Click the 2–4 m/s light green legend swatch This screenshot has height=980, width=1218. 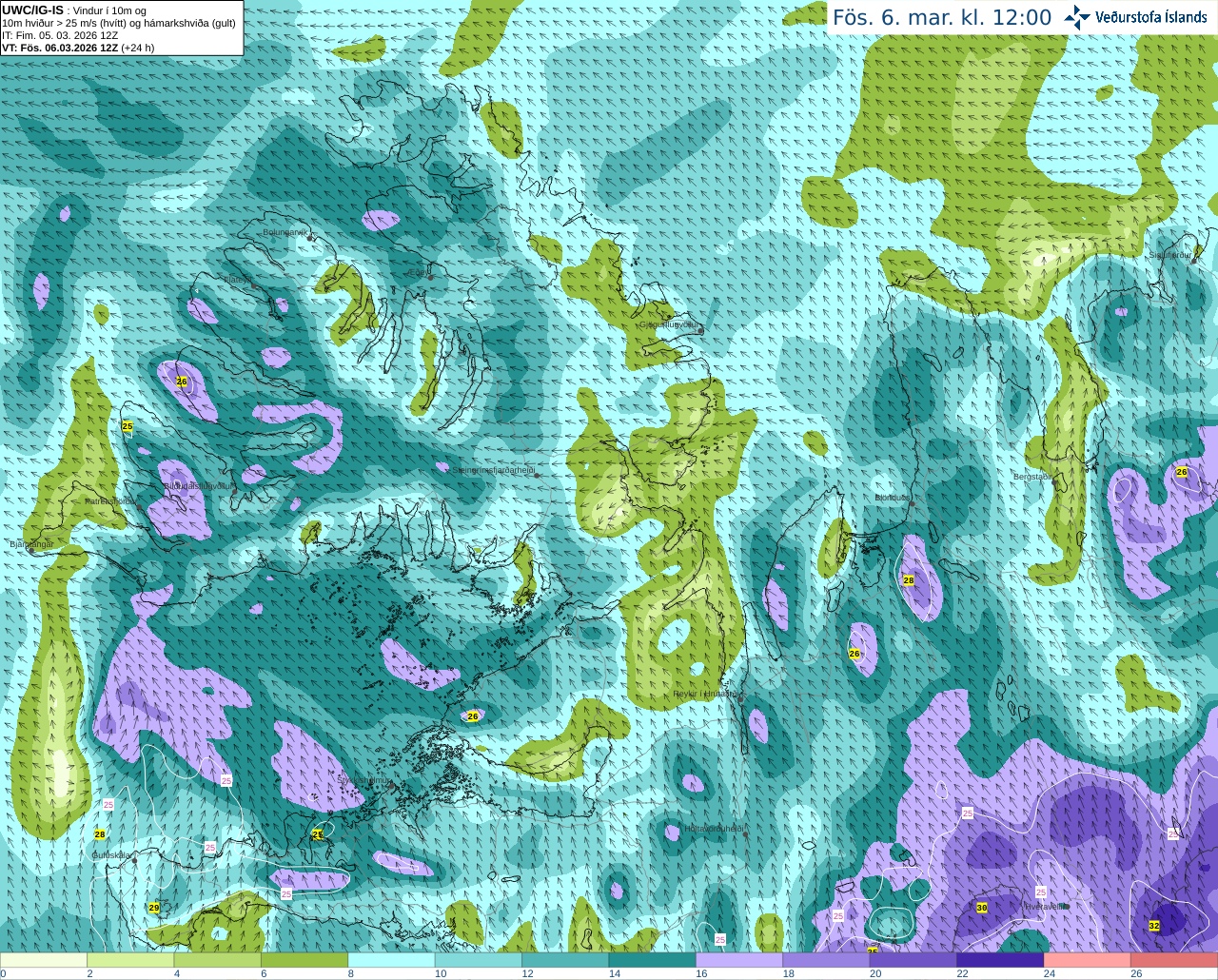point(130,960)
